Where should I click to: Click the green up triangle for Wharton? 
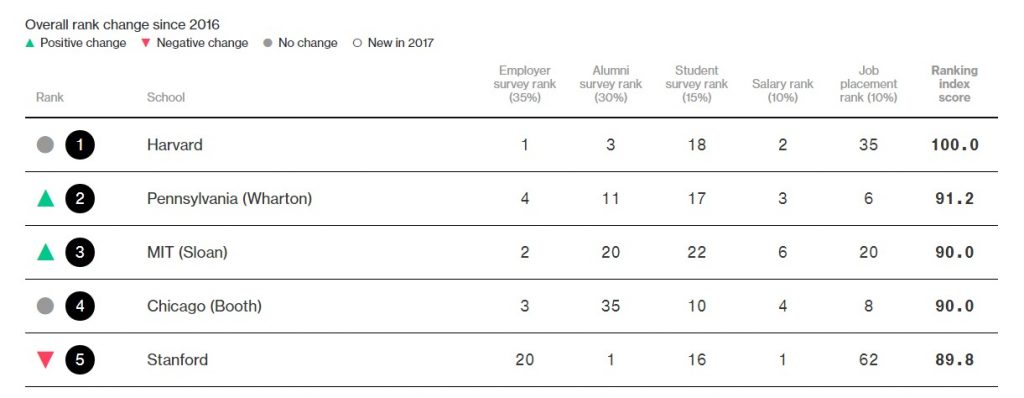click(45, 198)
